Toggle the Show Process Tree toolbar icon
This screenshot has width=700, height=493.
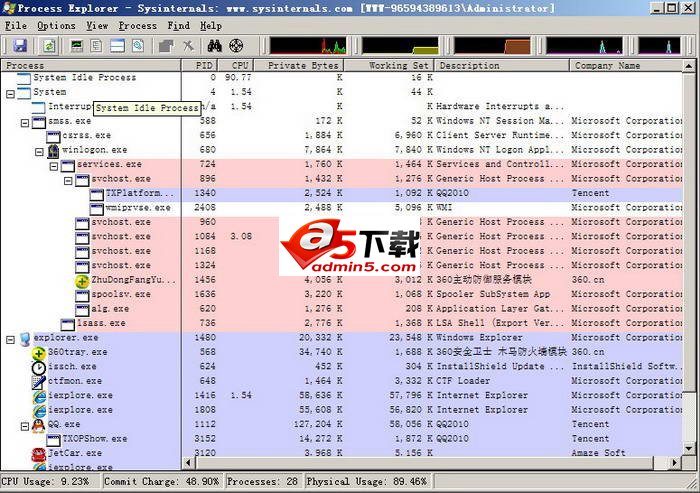tap(96, 46)
